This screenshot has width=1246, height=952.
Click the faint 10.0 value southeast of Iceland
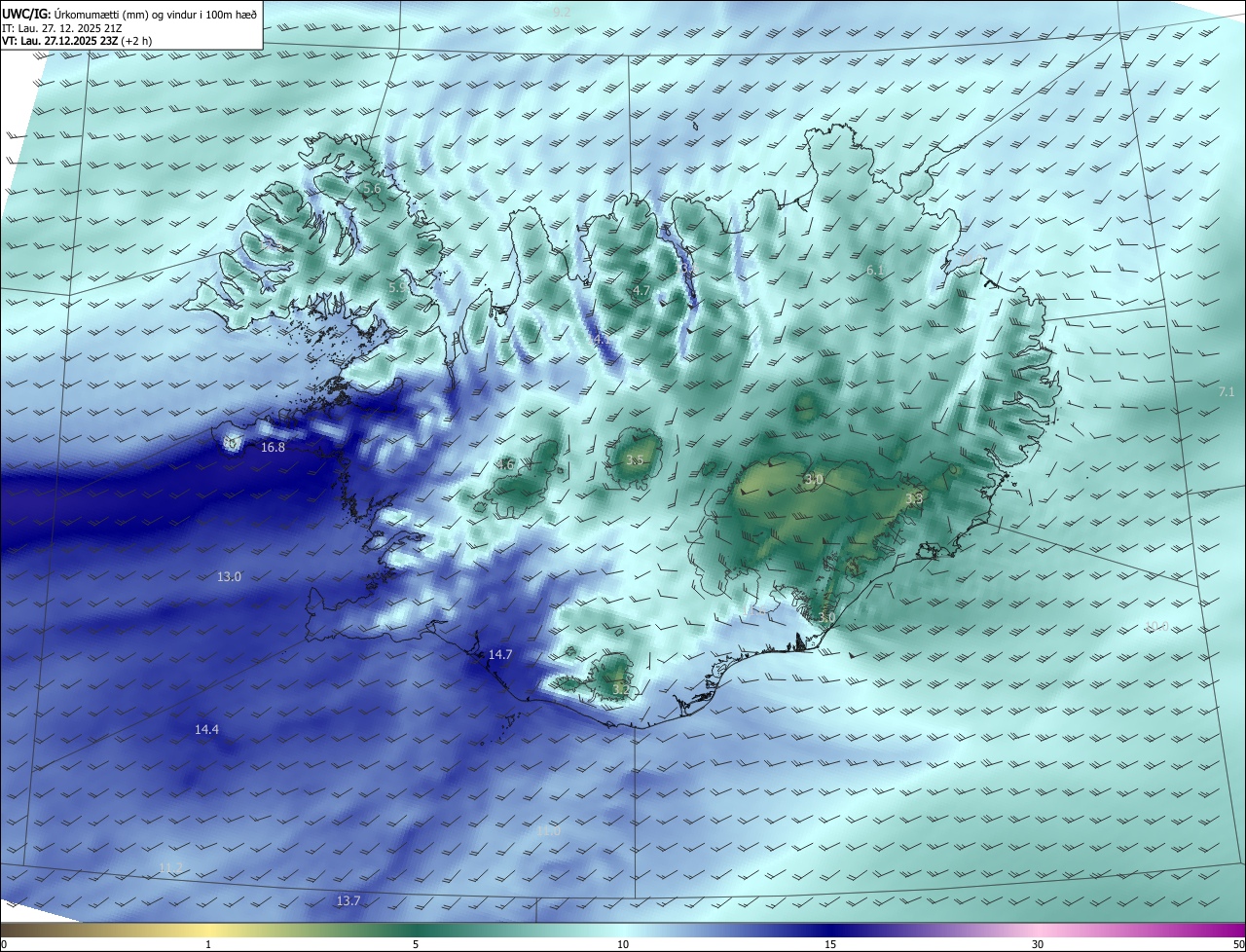coord(1155,627)
